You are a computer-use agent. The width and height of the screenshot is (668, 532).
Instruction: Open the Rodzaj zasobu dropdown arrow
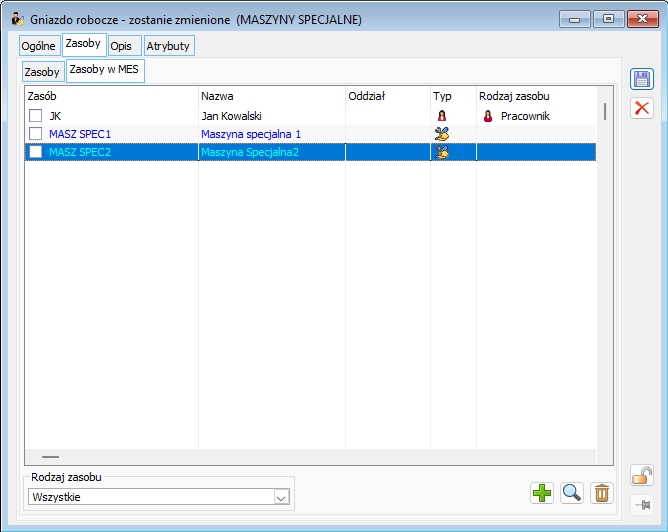[x=281, y=497]
